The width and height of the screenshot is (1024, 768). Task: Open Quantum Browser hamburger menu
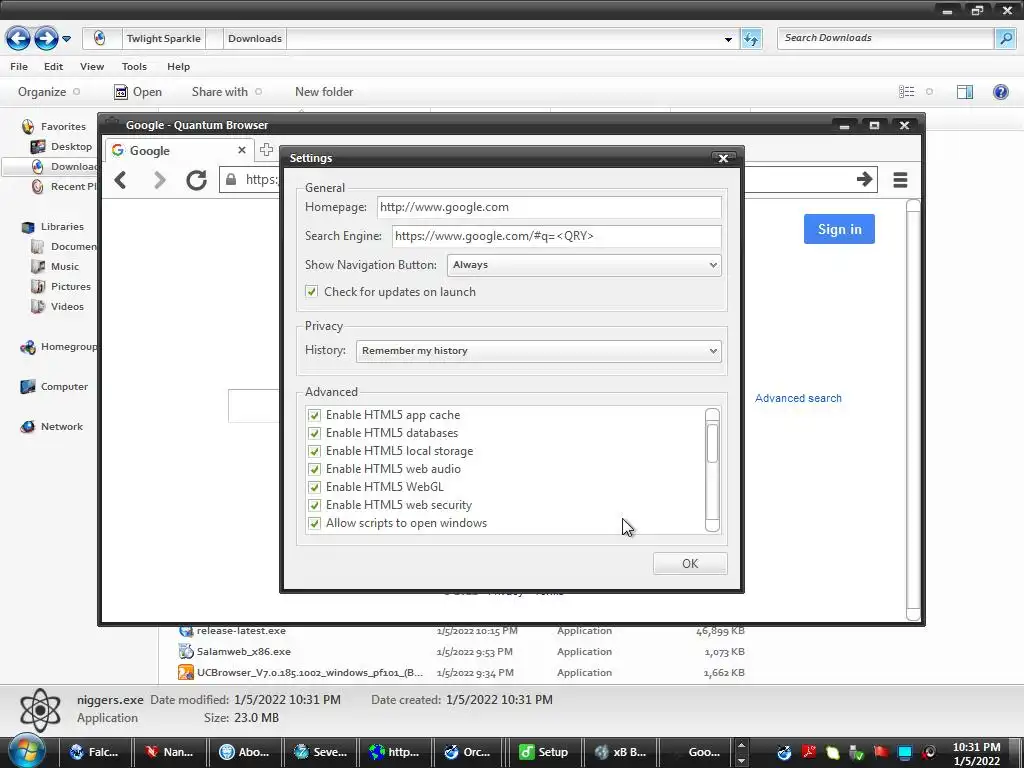coord(900,180)
